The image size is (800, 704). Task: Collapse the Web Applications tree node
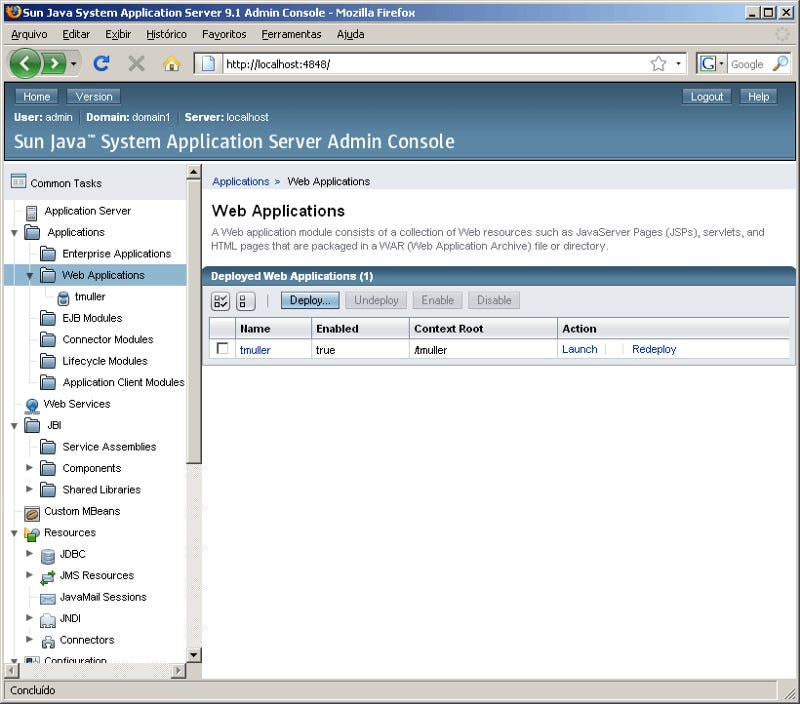tap(30, 276)
